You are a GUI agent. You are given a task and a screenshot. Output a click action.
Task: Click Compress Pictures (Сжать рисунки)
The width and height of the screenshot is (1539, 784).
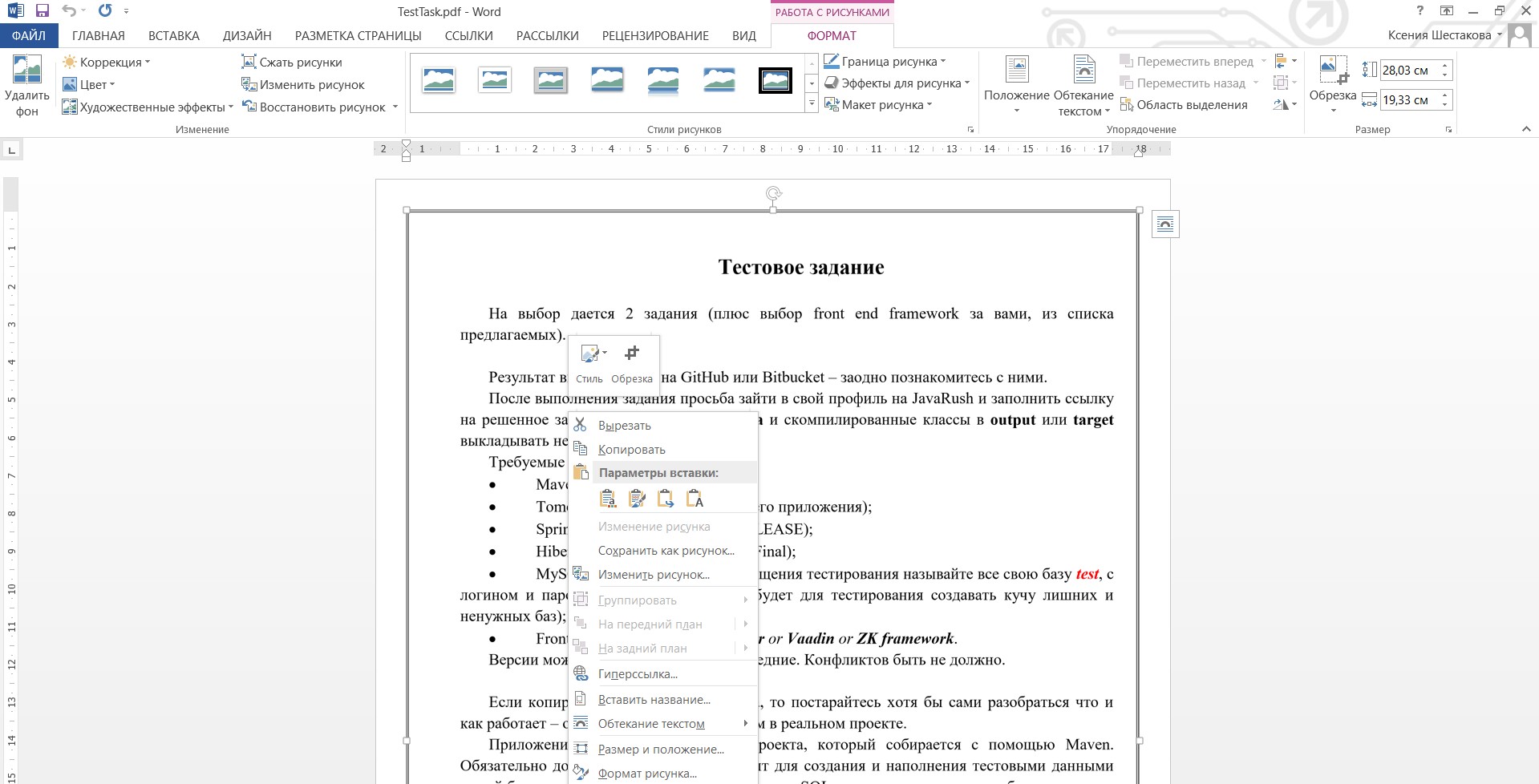[x=292, y=62]
